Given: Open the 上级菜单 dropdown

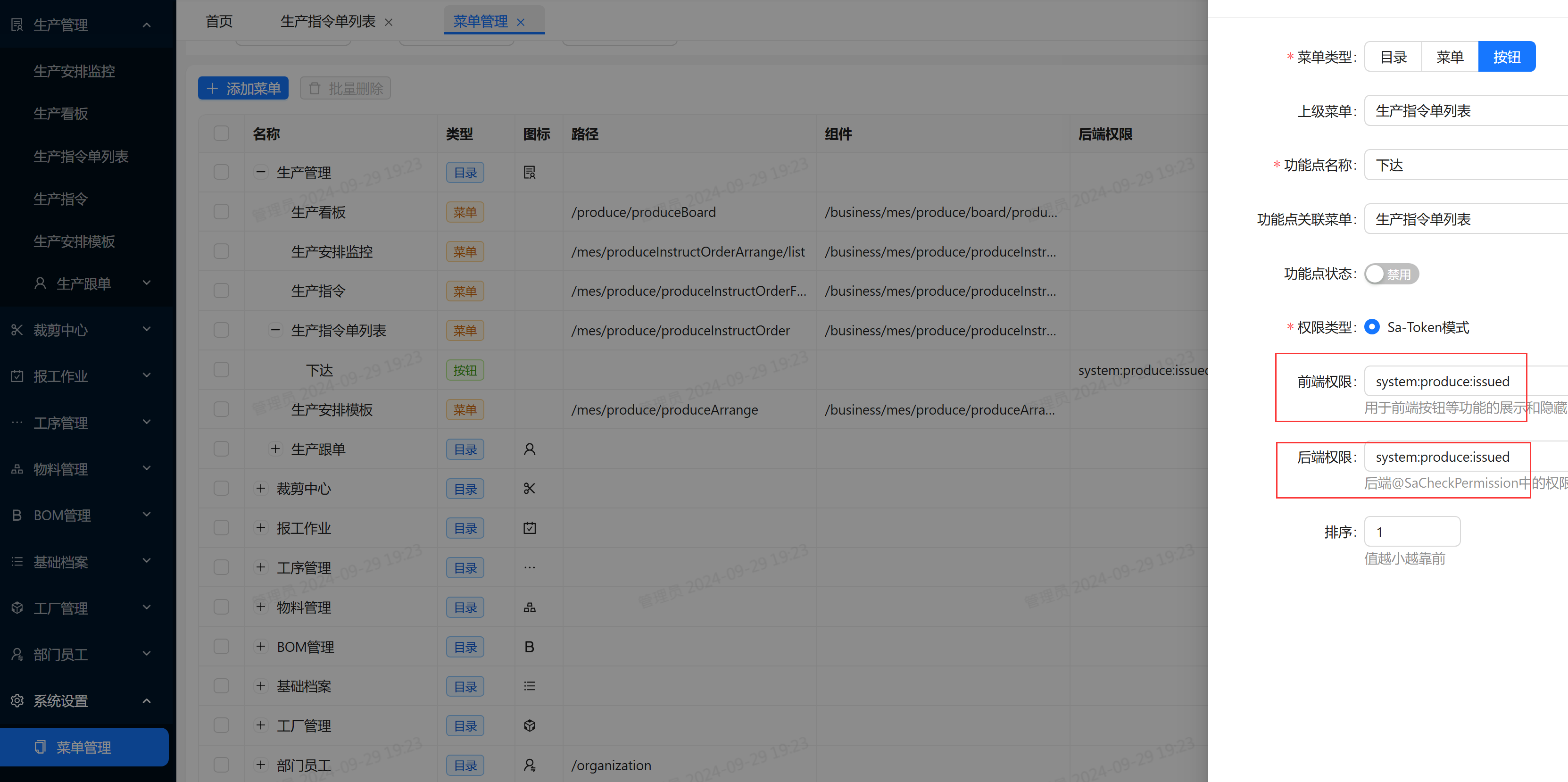Looking at the screenshot, I should (x=1466, y=111).
